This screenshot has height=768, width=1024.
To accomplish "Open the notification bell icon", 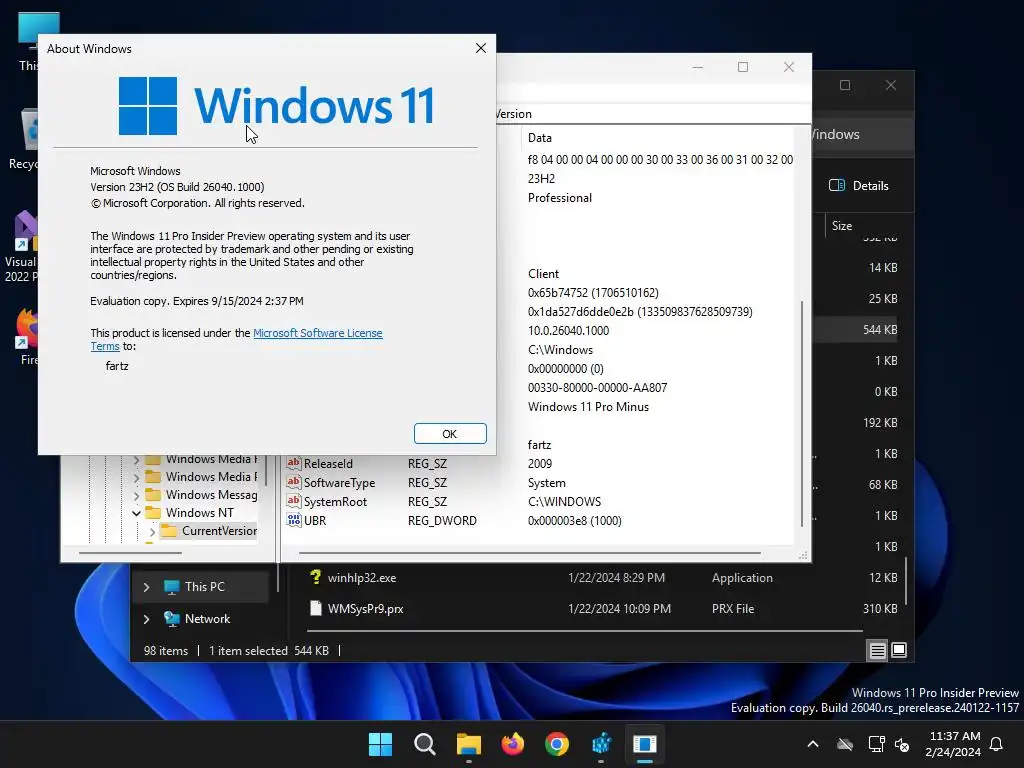I will 997,744.
